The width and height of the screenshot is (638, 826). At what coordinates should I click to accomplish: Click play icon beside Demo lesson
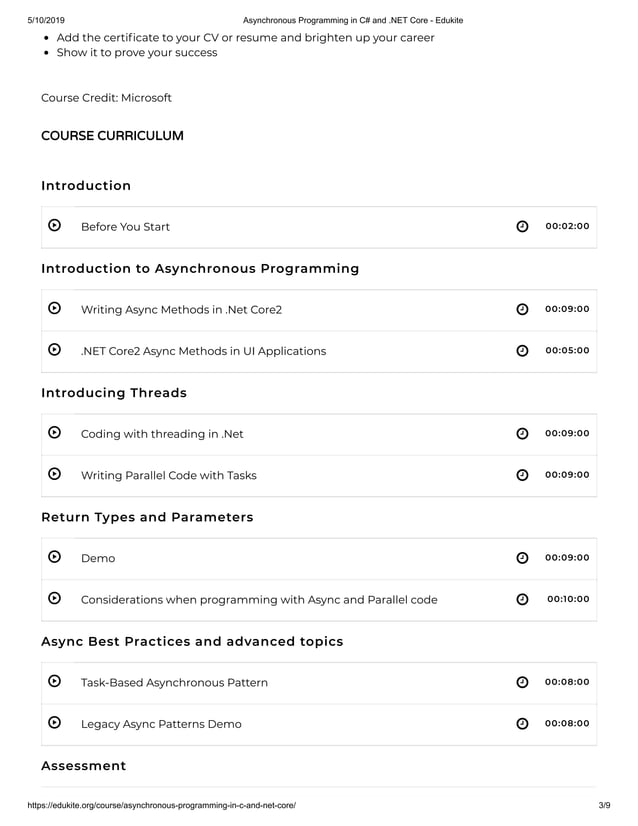point(54,557)
